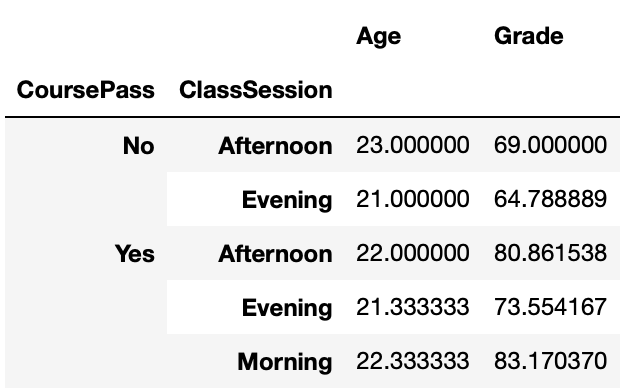This screenshot has height=390, width=622.
Task: Click Age value 23.000000
Action: 413,145
